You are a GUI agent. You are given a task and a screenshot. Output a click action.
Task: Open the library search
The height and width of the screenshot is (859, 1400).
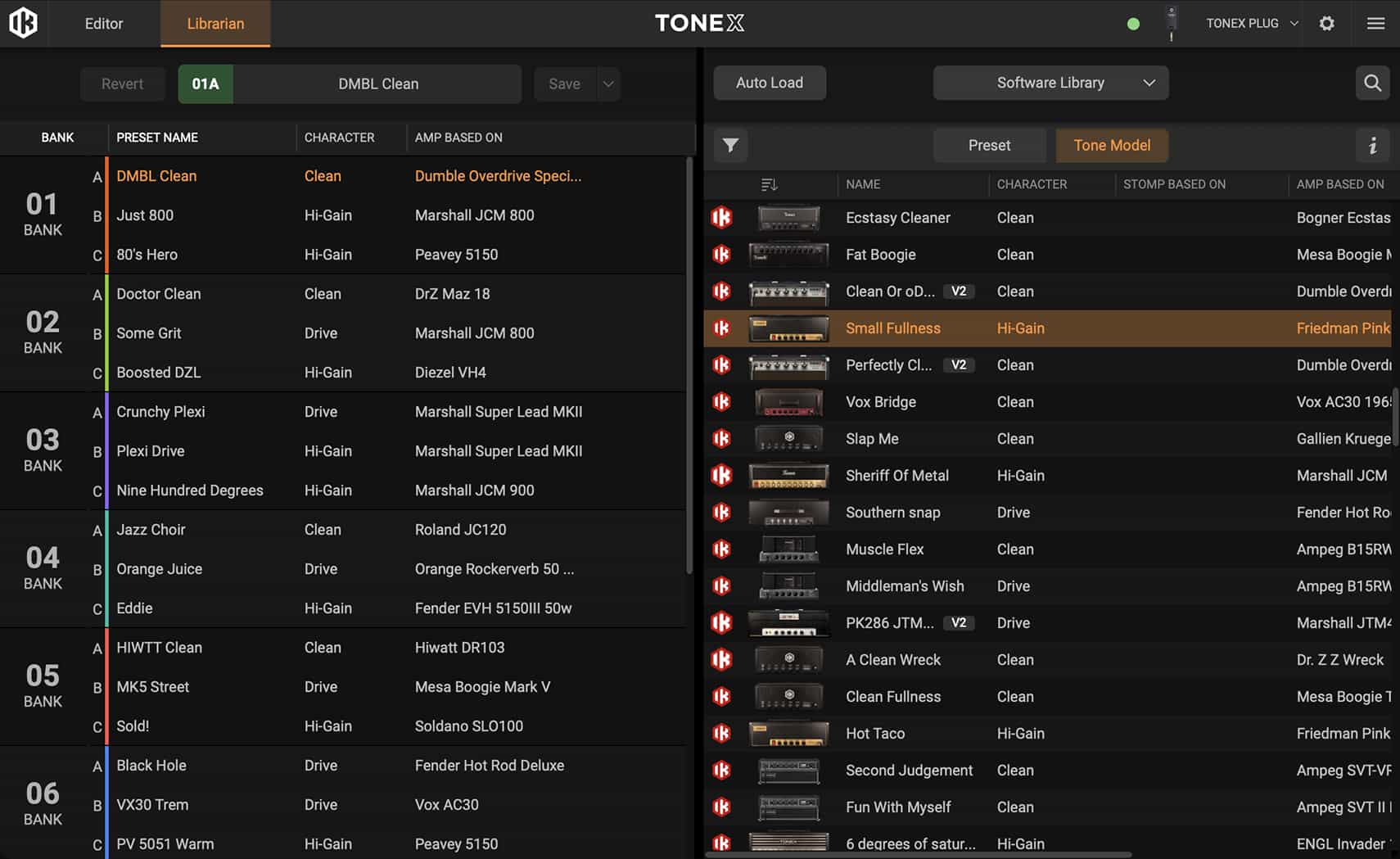pos(1373,83)
